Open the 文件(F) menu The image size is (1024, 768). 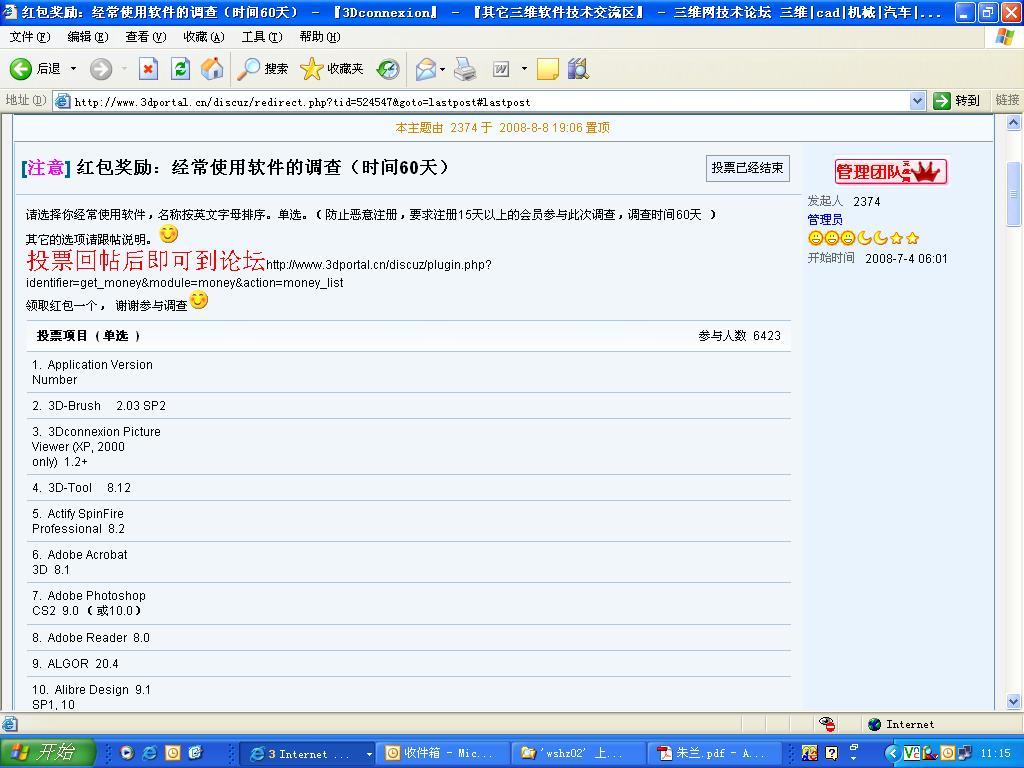(30, 37)
